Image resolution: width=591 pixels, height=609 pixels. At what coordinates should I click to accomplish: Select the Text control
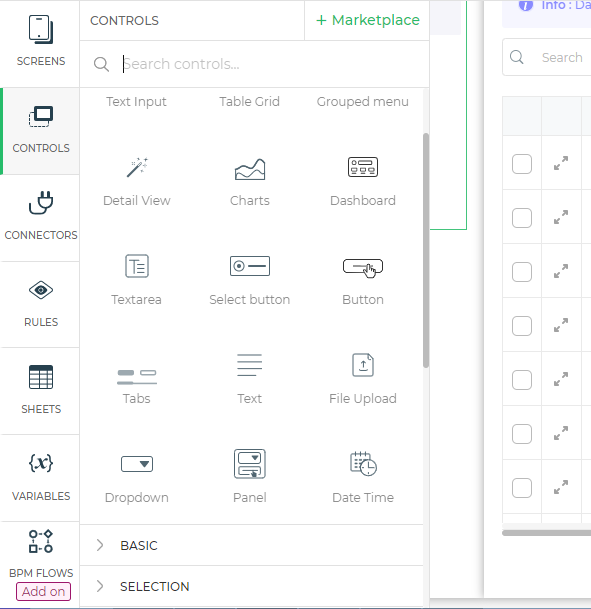tap(250, 380)
